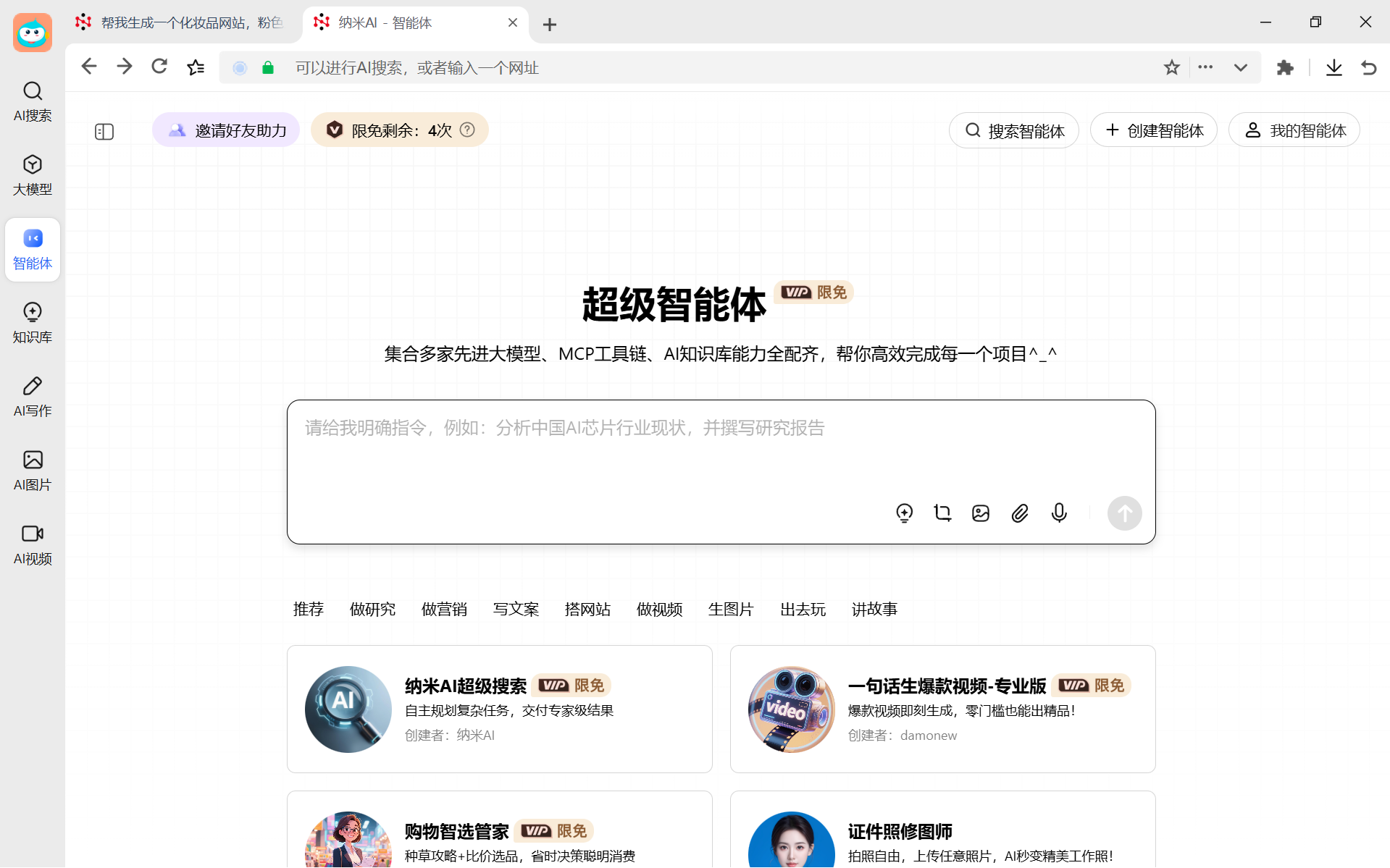
Task: Click the 限免剩余 4次 badge
Action: (x=400, y=130)
